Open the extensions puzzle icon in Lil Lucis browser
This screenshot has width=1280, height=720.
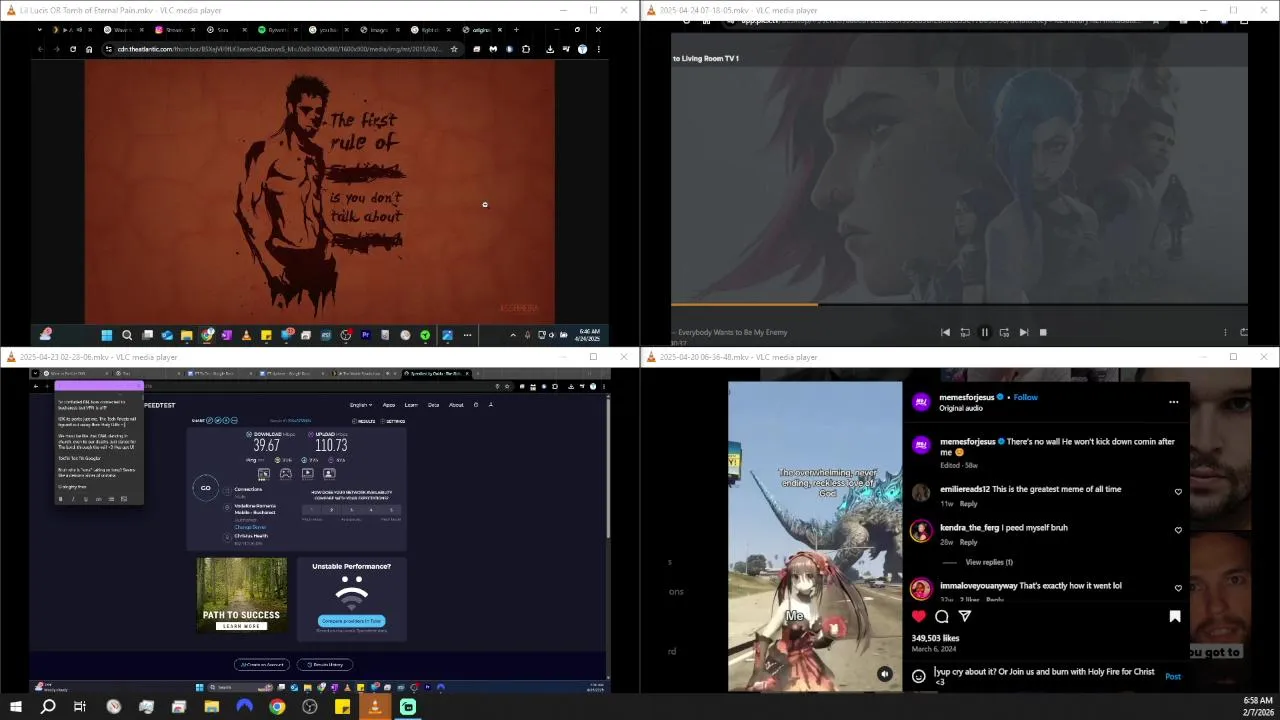[x=526, y=49]
